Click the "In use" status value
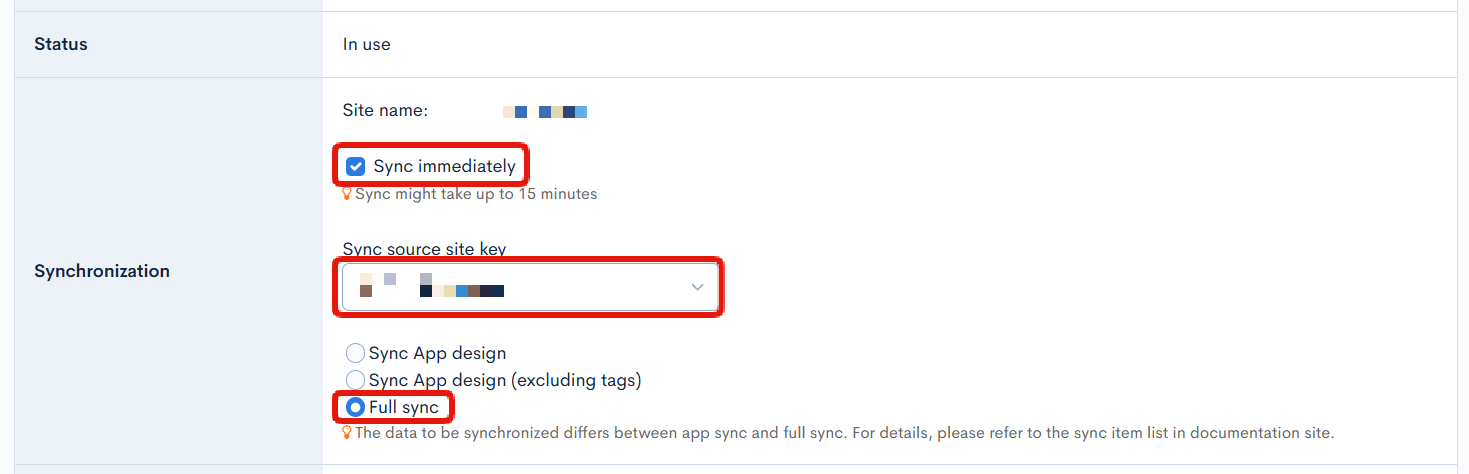This screenshot has height=474, width=1469. 366,44
